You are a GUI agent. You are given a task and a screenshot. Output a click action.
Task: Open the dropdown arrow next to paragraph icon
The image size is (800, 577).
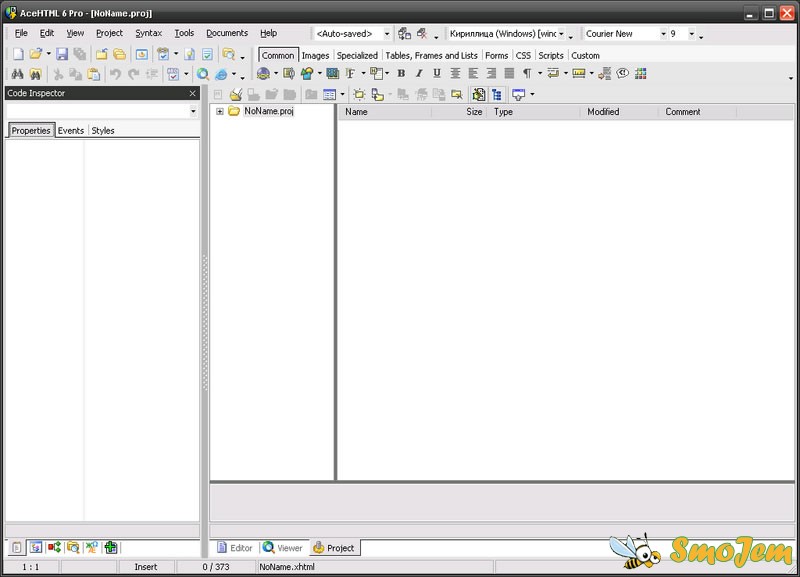click(540, 73)
